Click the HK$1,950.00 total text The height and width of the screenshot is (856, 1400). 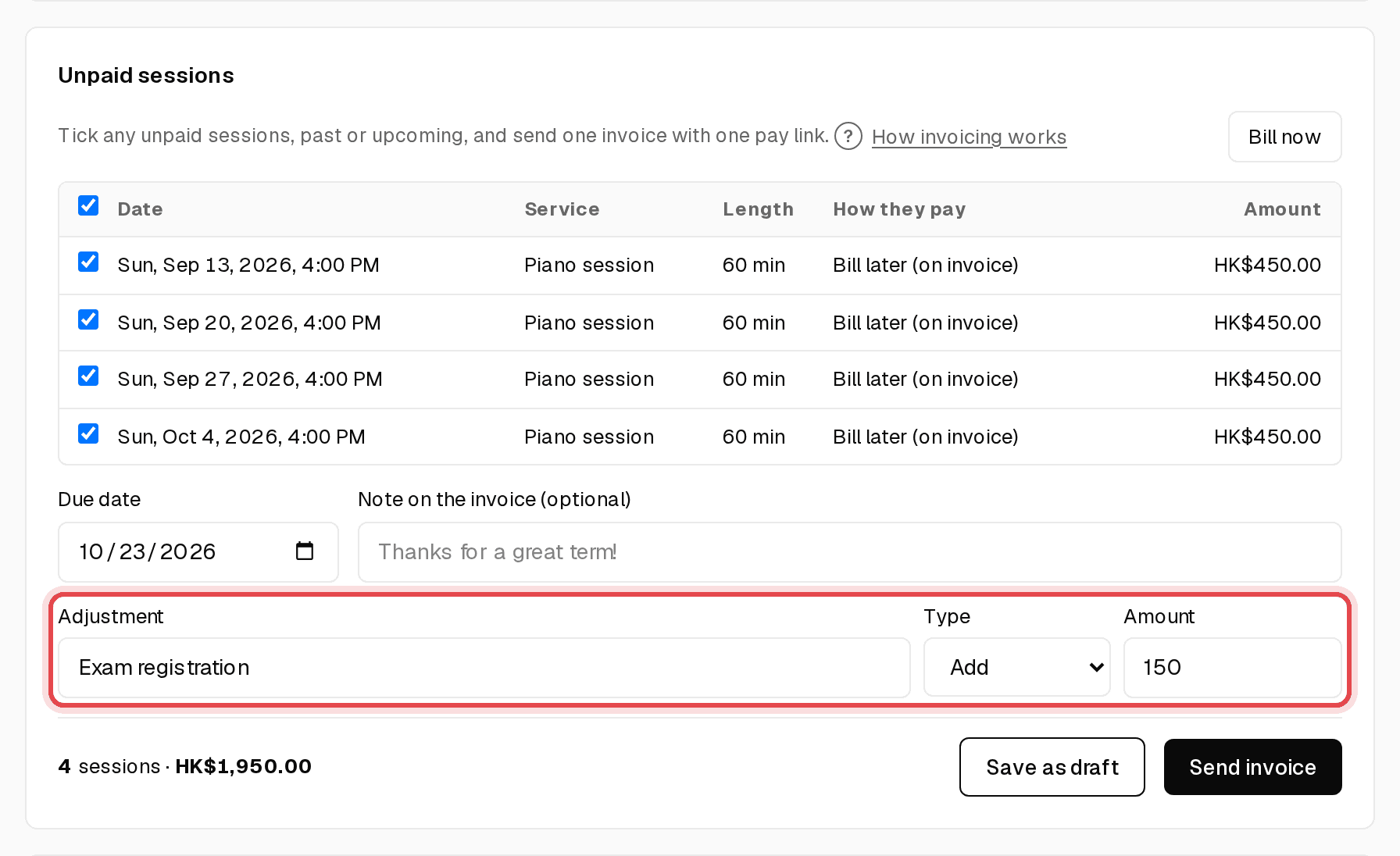coord(243,767)
